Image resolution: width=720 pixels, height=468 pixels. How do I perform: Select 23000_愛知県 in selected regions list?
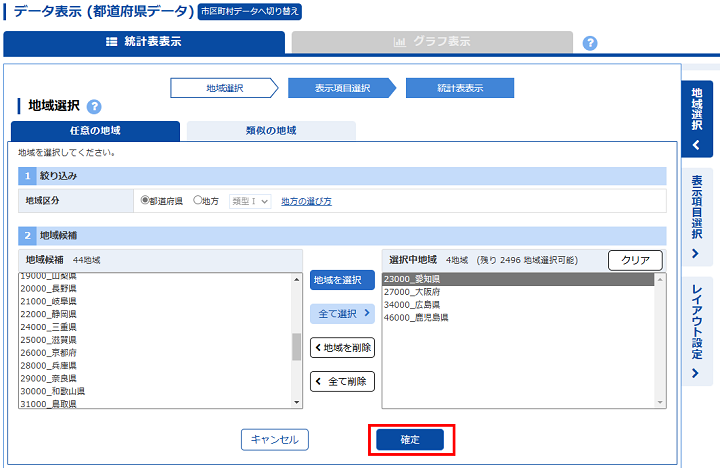[x=518, y=279]
